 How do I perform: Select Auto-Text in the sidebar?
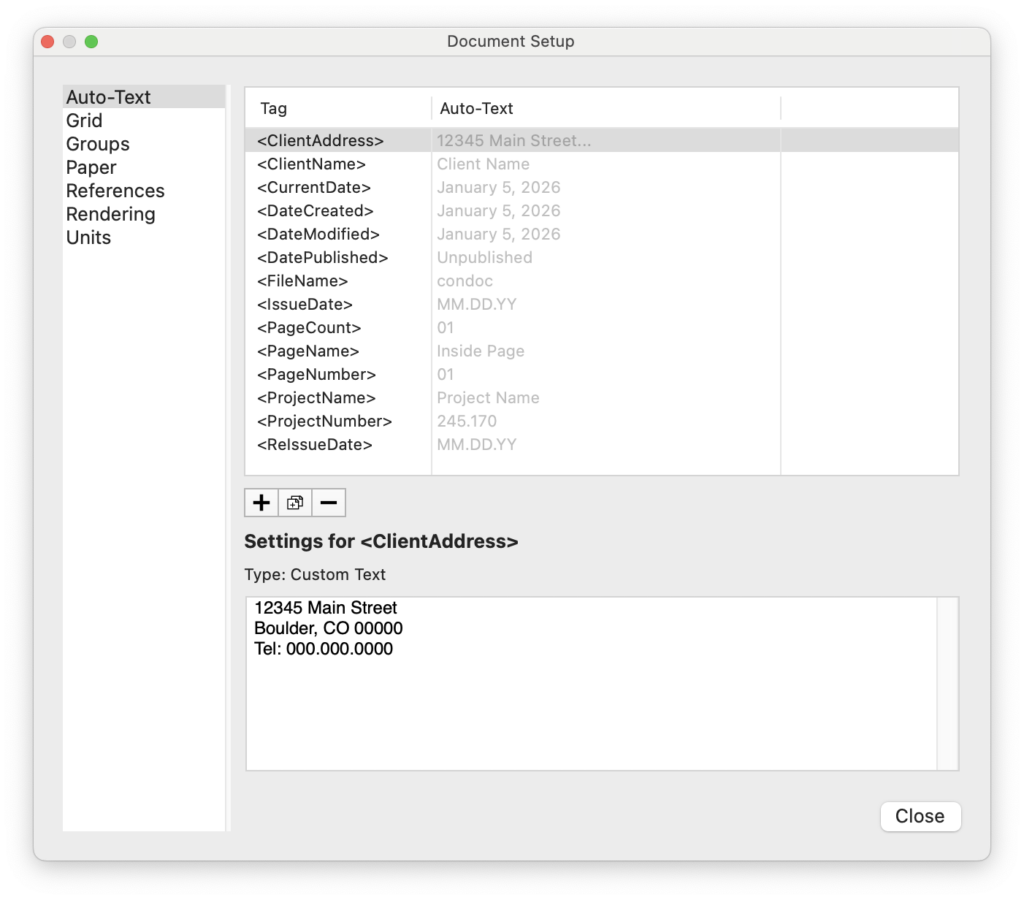click(144, 97)
